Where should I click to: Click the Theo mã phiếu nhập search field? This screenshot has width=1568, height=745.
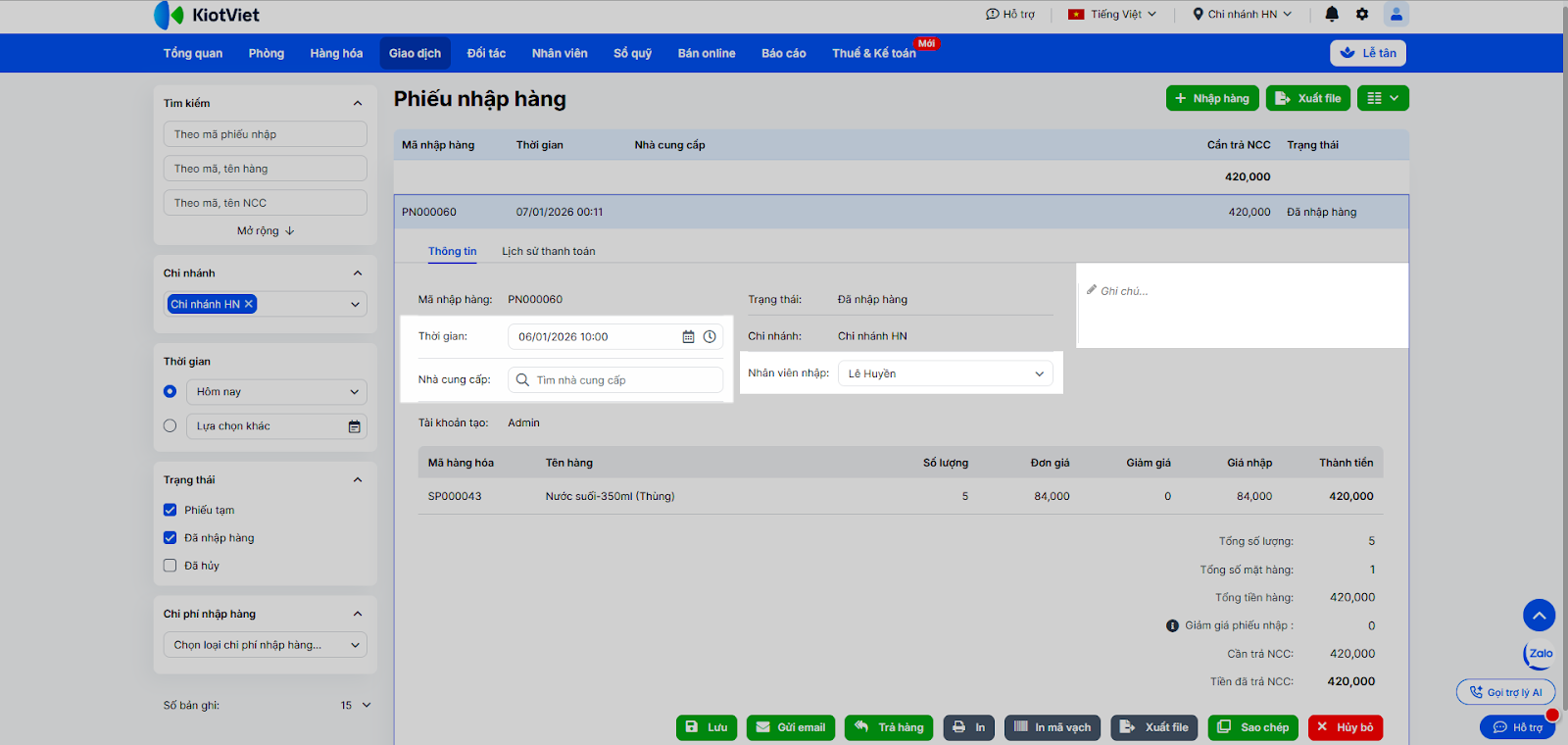[x=266, y=134]
